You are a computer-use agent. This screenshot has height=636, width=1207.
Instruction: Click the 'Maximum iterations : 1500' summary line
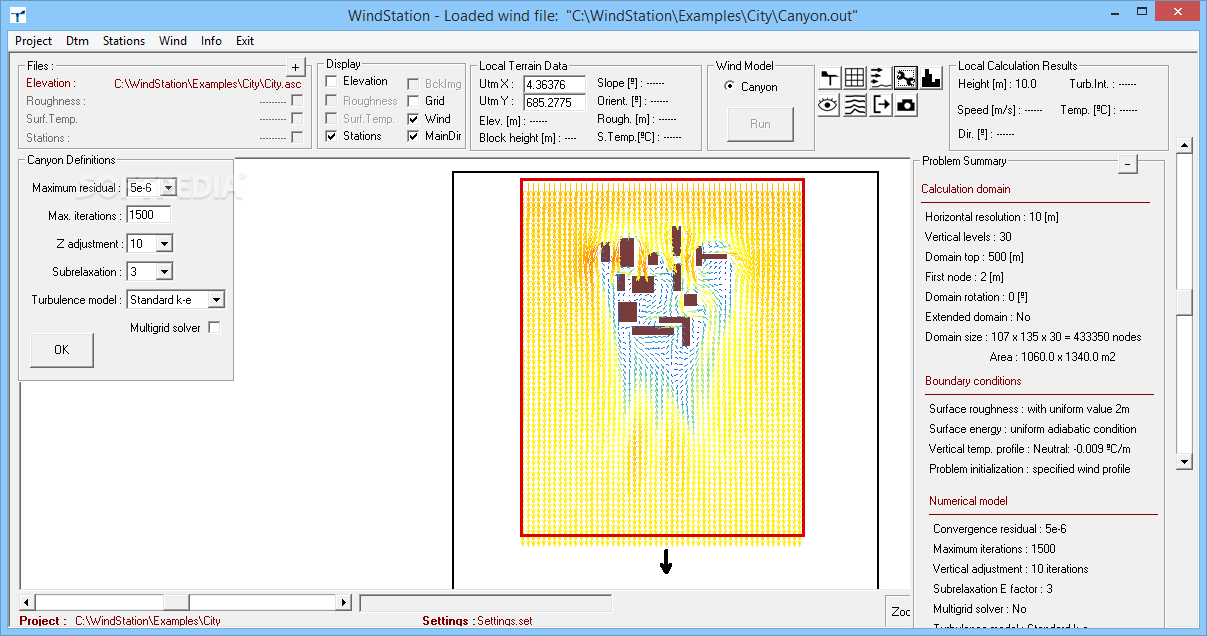994,549
